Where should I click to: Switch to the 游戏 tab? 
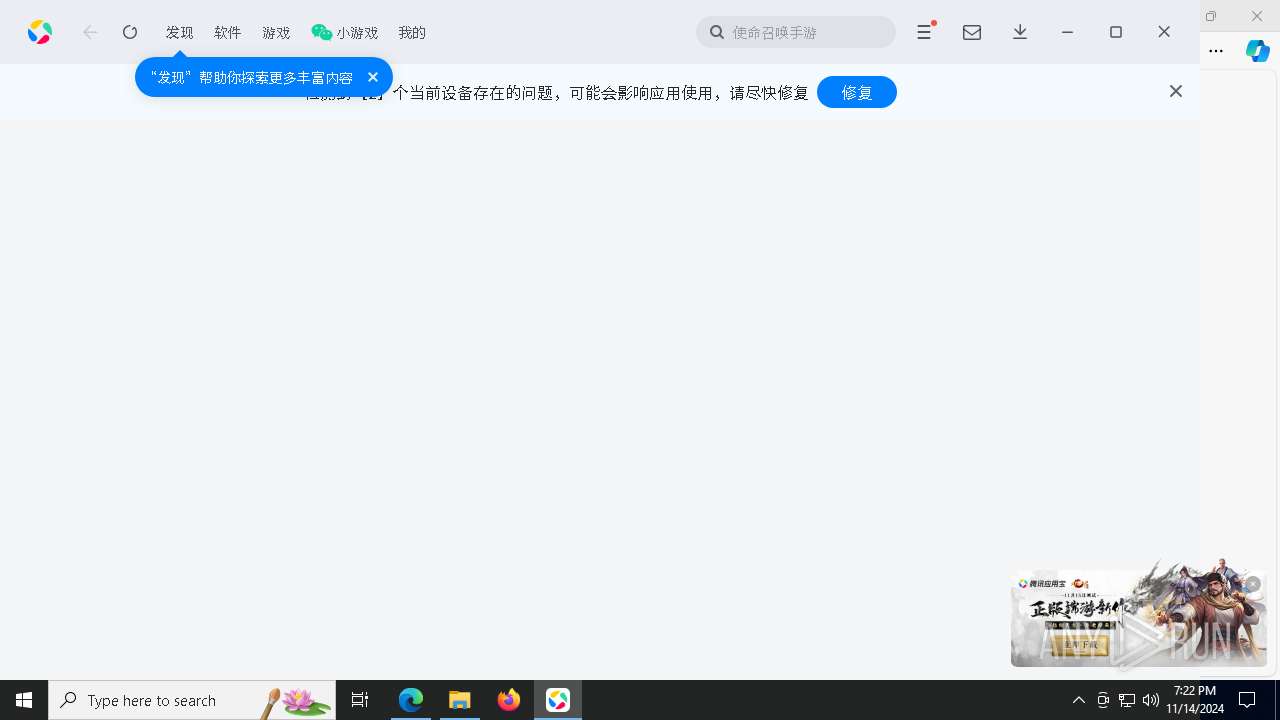(x=276, y=32)
